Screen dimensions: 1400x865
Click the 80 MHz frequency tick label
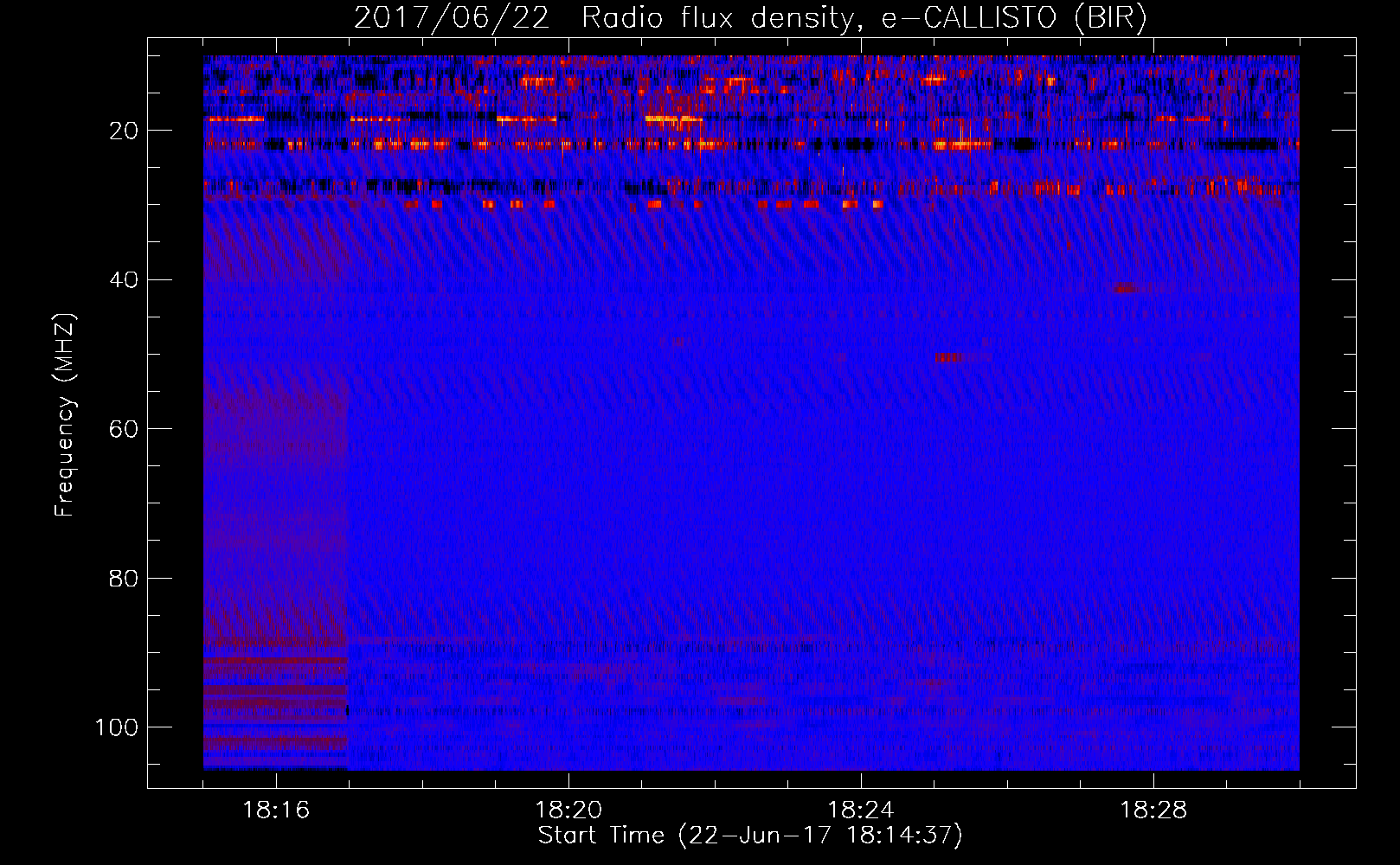coord(124,578)
